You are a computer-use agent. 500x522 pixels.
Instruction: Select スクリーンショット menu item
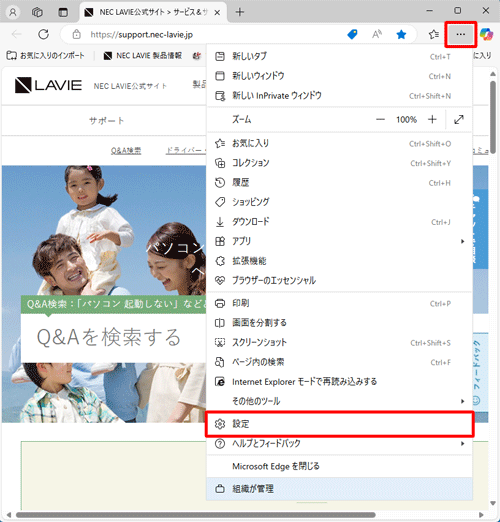339,342
